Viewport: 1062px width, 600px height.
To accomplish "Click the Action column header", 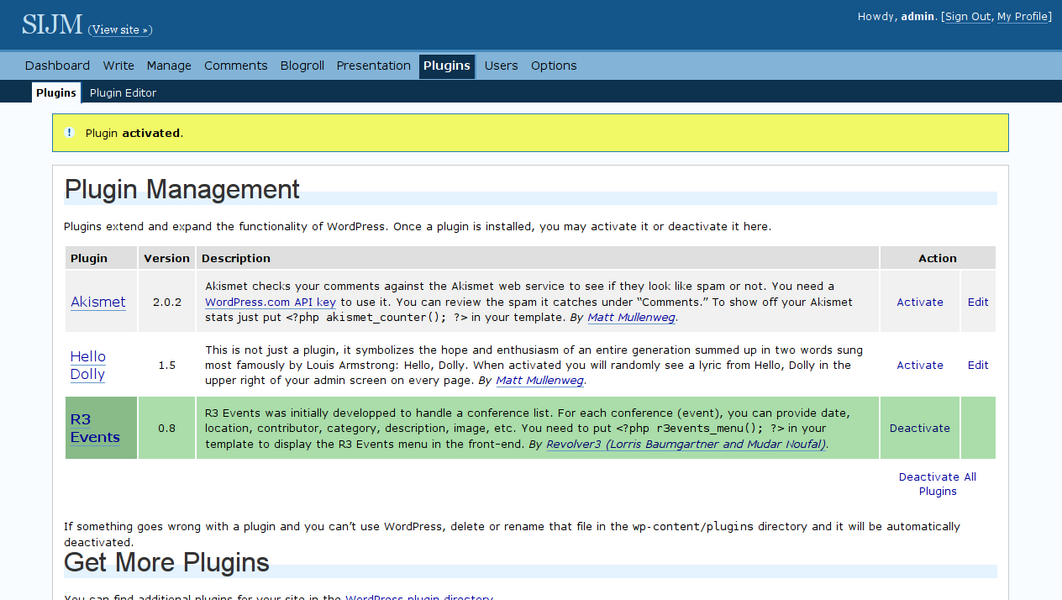I will pyautogui.click(x=938, y=258).
